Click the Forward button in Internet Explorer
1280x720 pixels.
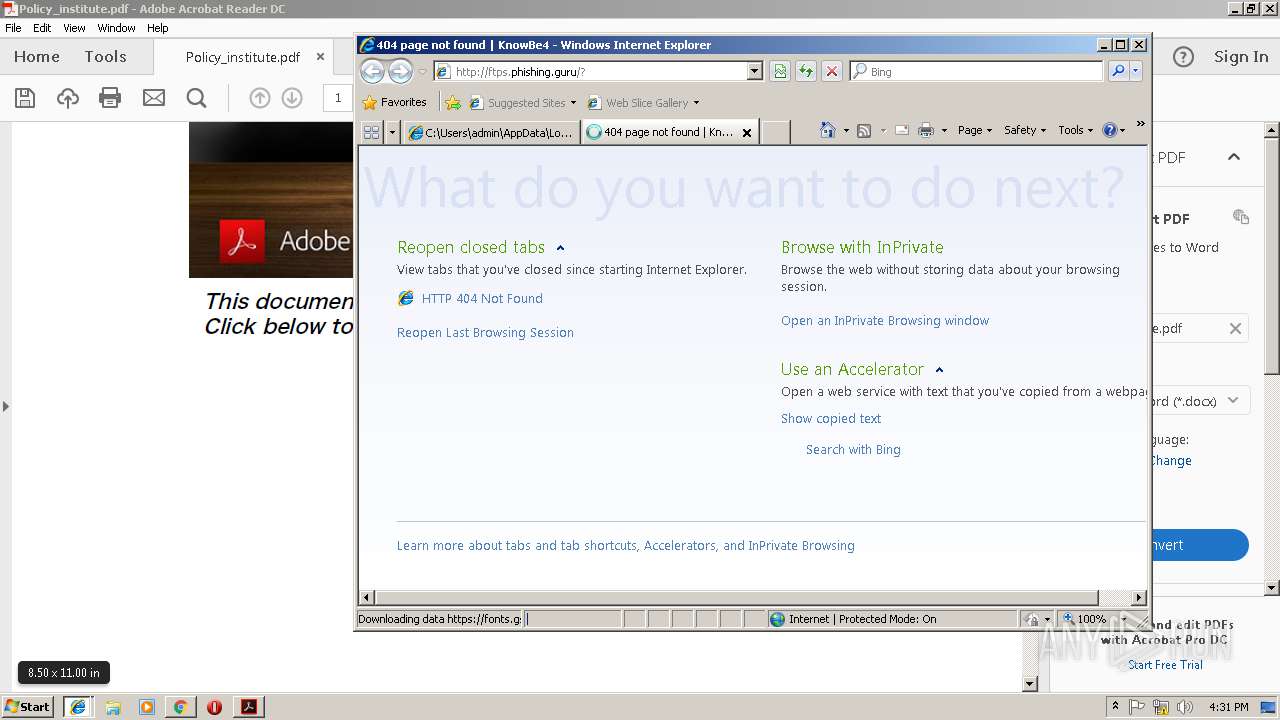400,71
